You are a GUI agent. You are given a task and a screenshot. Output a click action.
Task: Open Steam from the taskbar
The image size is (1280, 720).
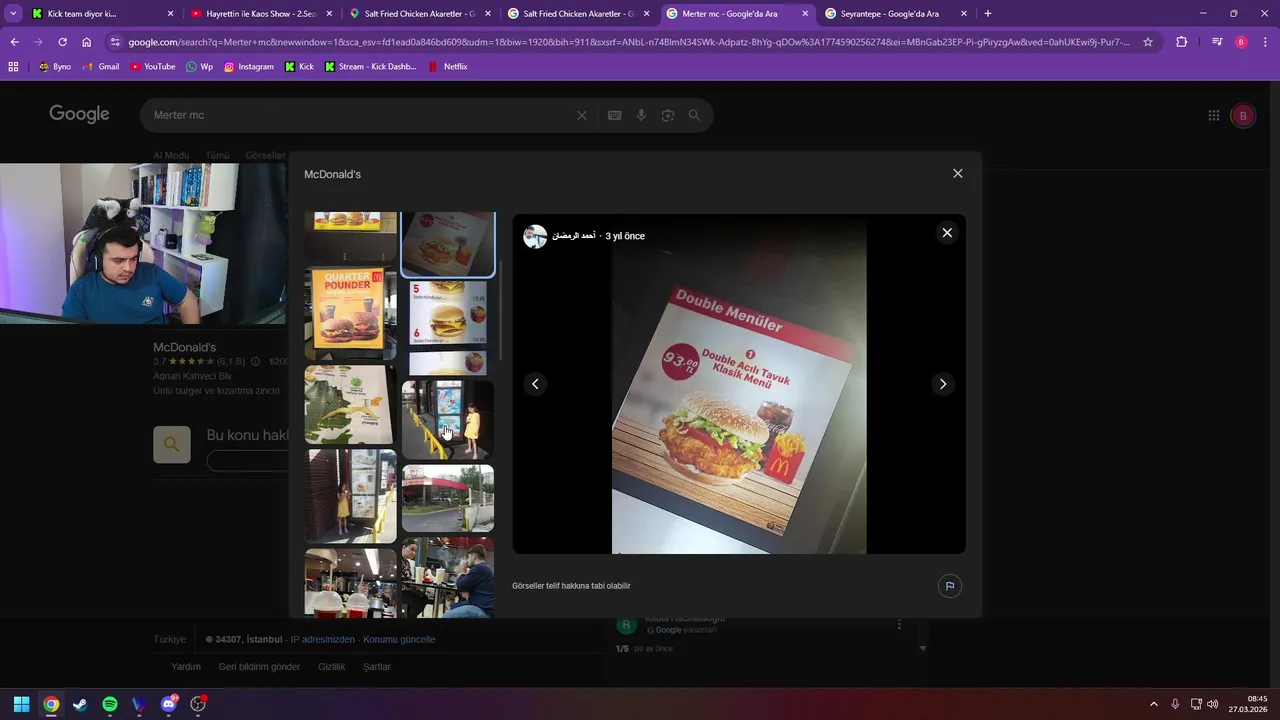pos(80,704)
